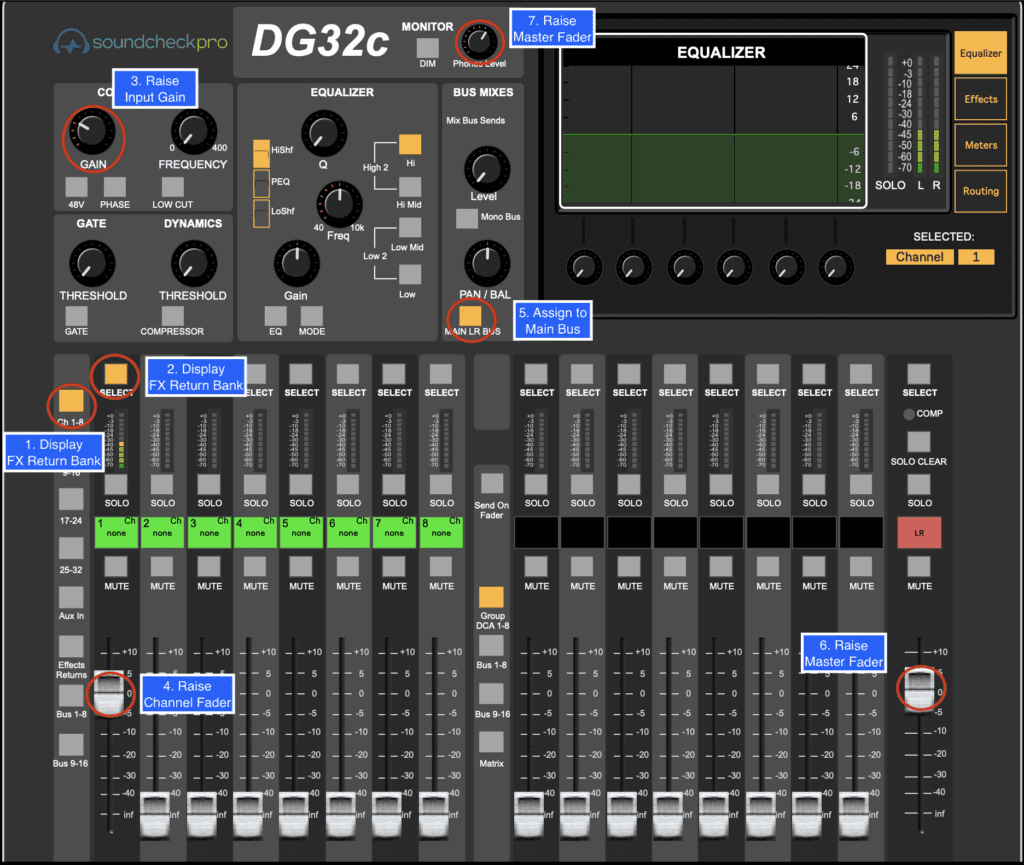Toggle the Mono Bus button
1024x865 pixels.
(467, 218)
